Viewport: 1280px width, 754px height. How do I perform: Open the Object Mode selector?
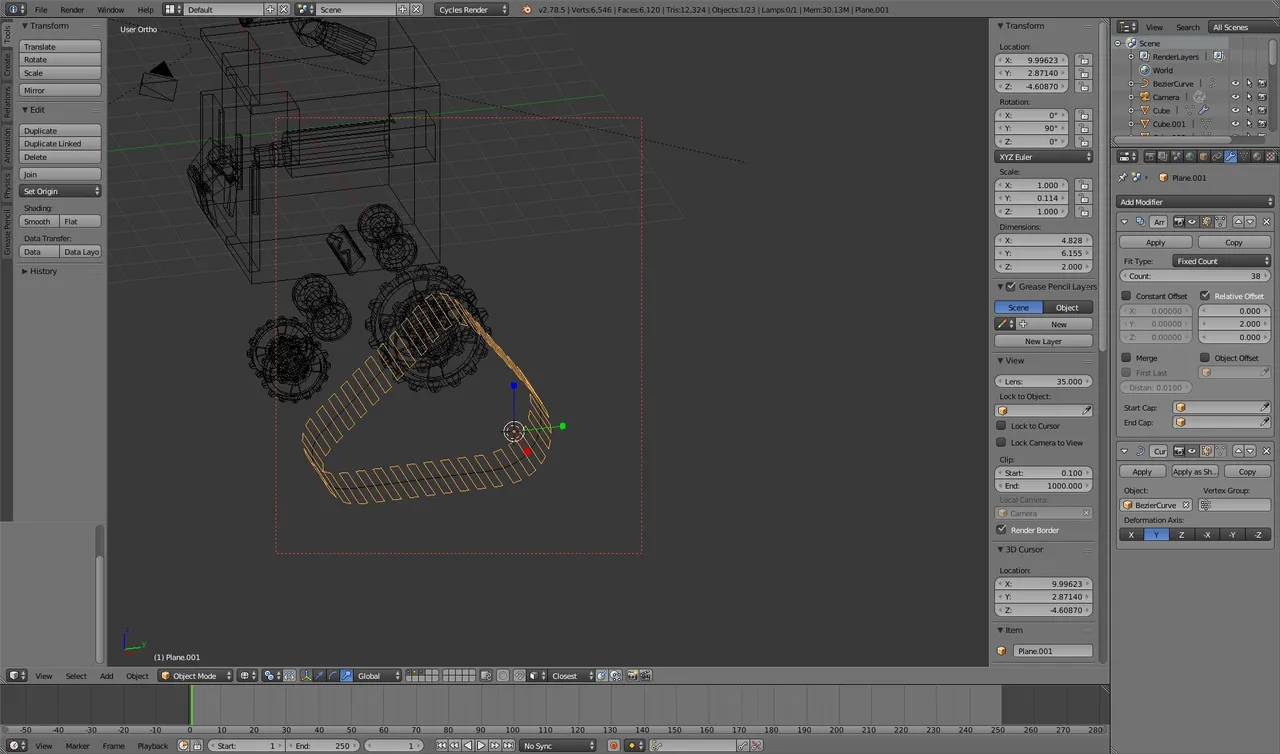click(x=196, y=676)
